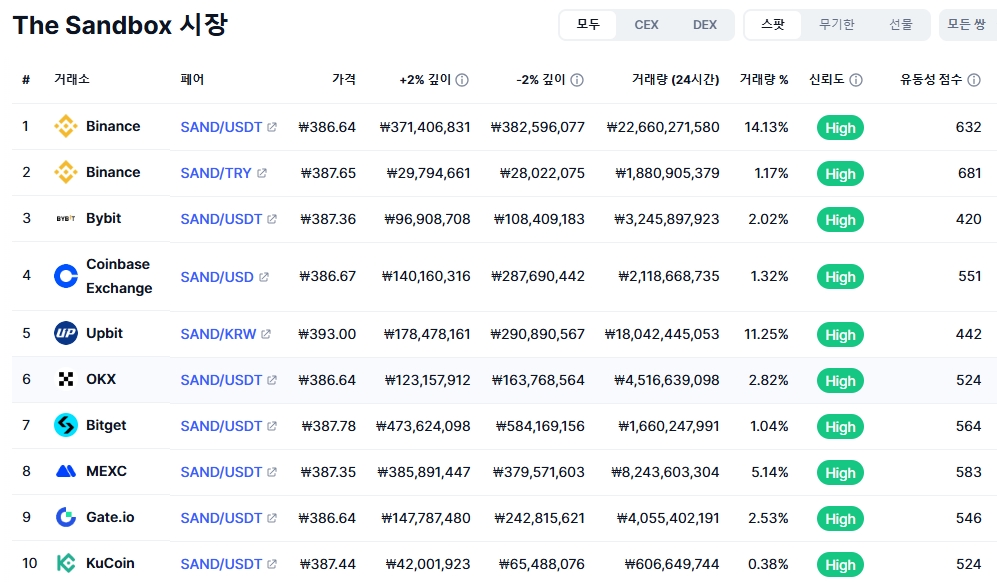The height and width of the screenshot is (582, 997).
Task: Click the Binance logo in row 1
Action: (x=65, y=126)
